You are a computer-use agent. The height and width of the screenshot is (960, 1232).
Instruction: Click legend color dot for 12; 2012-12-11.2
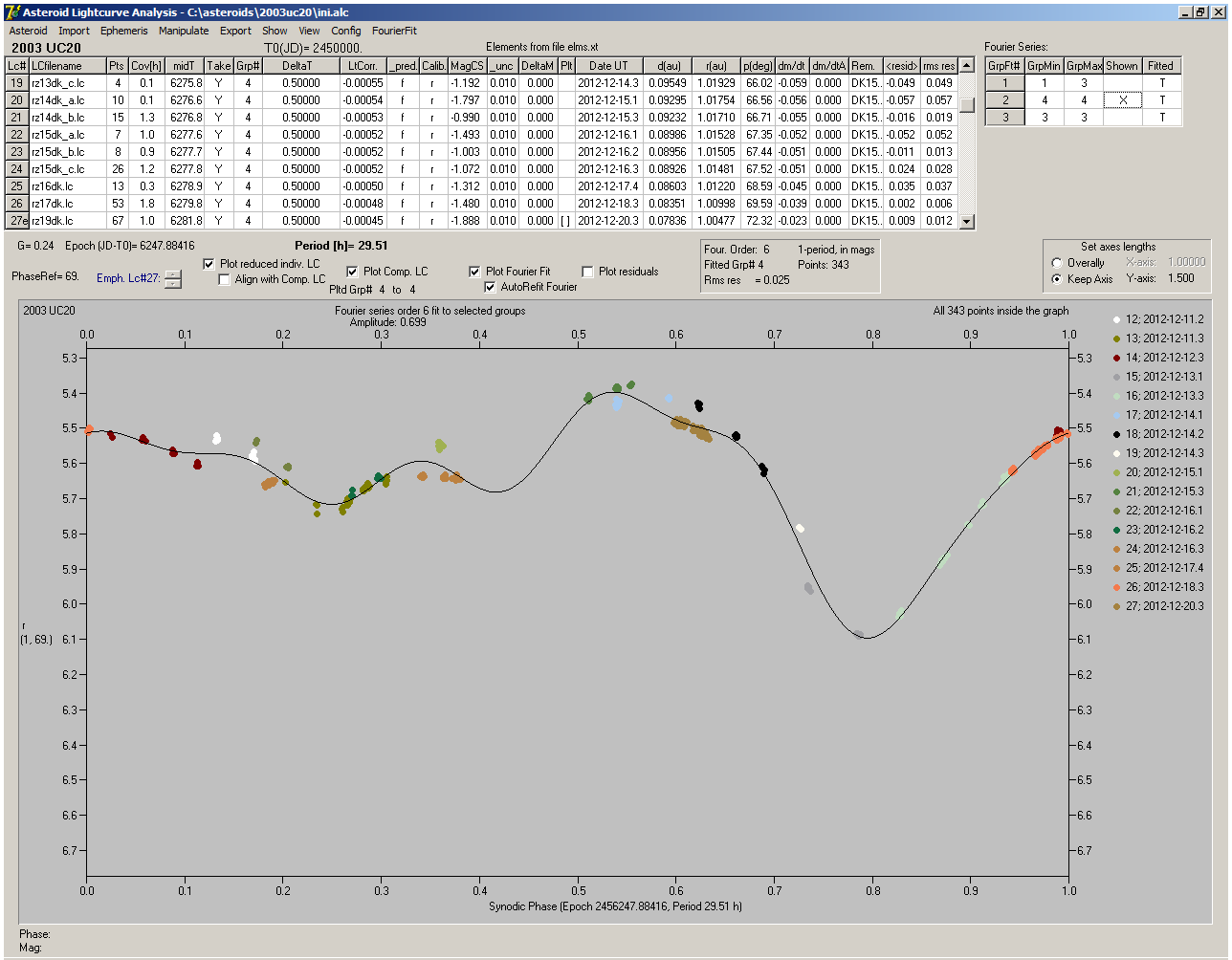point(1116,319)
